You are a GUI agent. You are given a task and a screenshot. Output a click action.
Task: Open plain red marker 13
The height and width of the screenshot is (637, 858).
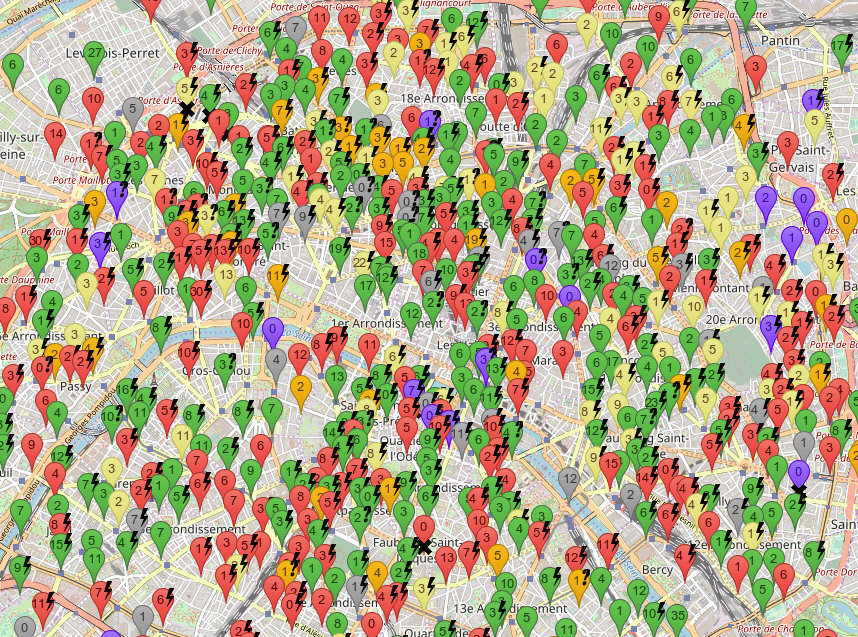(446, 563)
